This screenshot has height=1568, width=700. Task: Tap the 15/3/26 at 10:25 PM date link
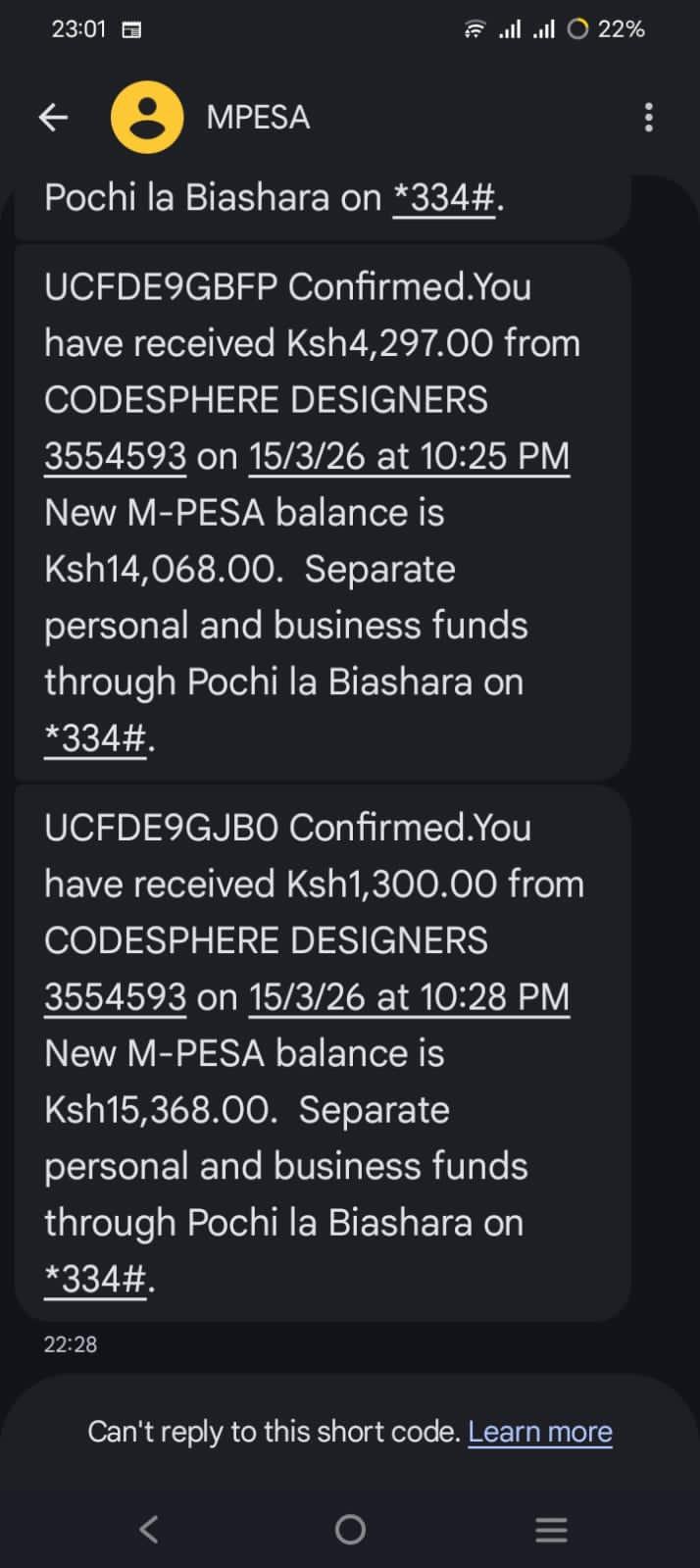pyautogui.click(x=409, y=456)
